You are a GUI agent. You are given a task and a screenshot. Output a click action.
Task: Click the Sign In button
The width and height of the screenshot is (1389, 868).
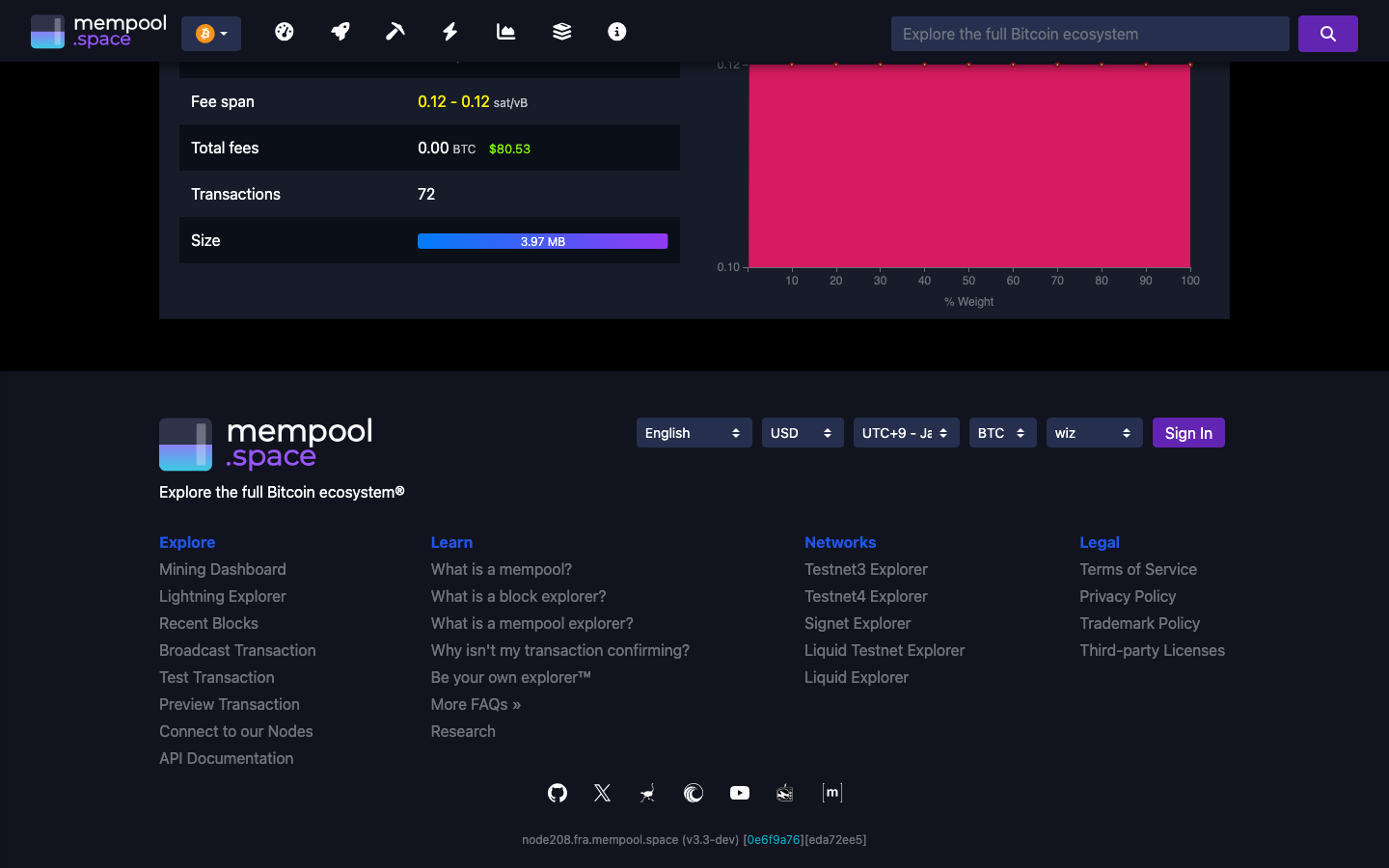tap(1188, 432)
